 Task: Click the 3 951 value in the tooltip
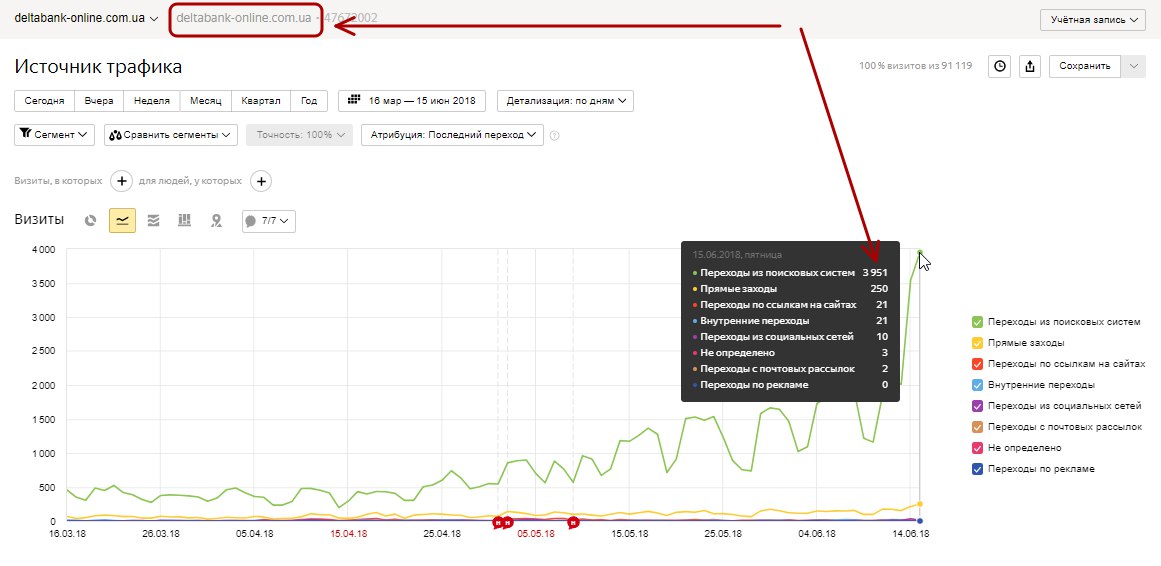coord(874,273)
